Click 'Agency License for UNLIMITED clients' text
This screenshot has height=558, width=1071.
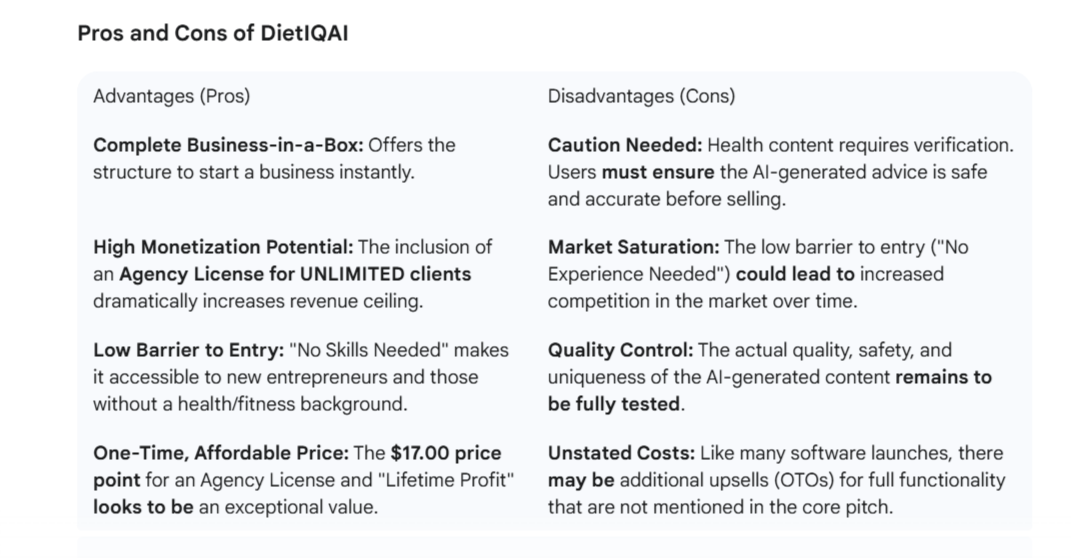(295, 274)
